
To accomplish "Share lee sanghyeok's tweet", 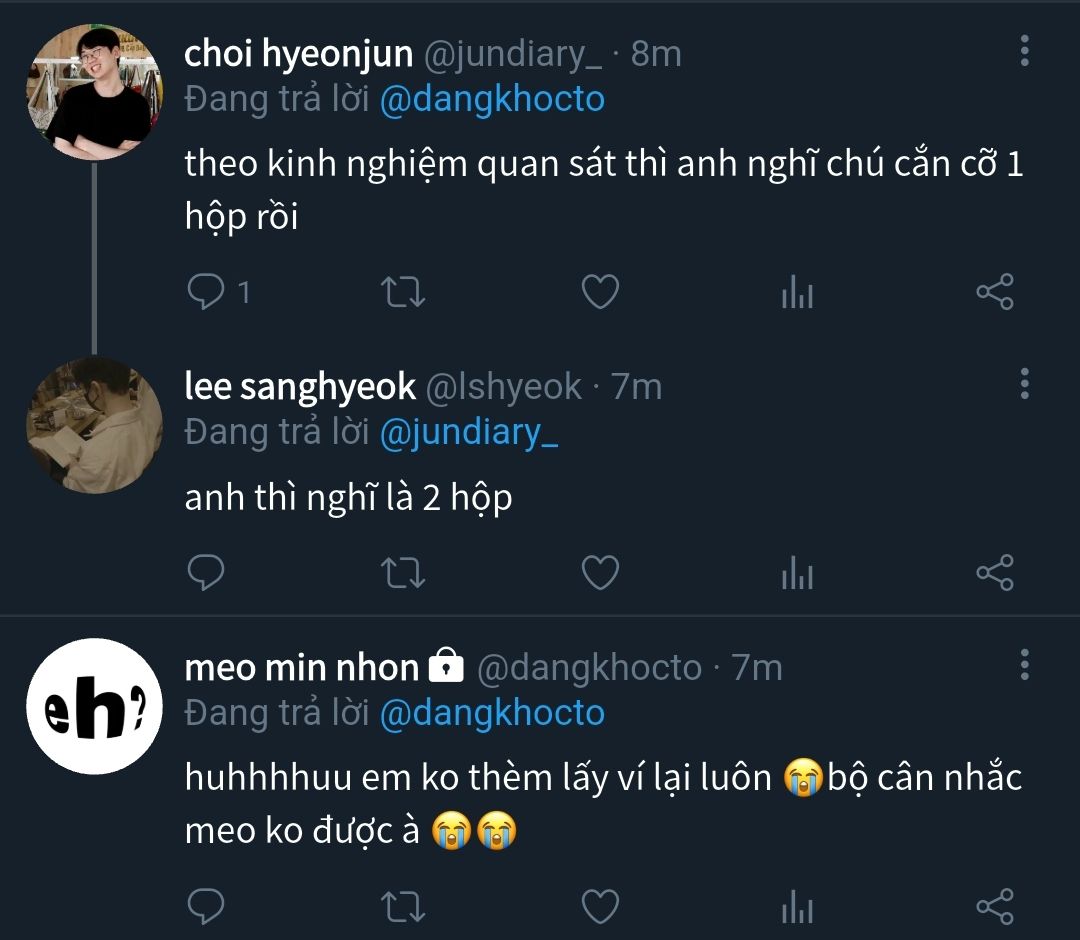I will [994, 573].
